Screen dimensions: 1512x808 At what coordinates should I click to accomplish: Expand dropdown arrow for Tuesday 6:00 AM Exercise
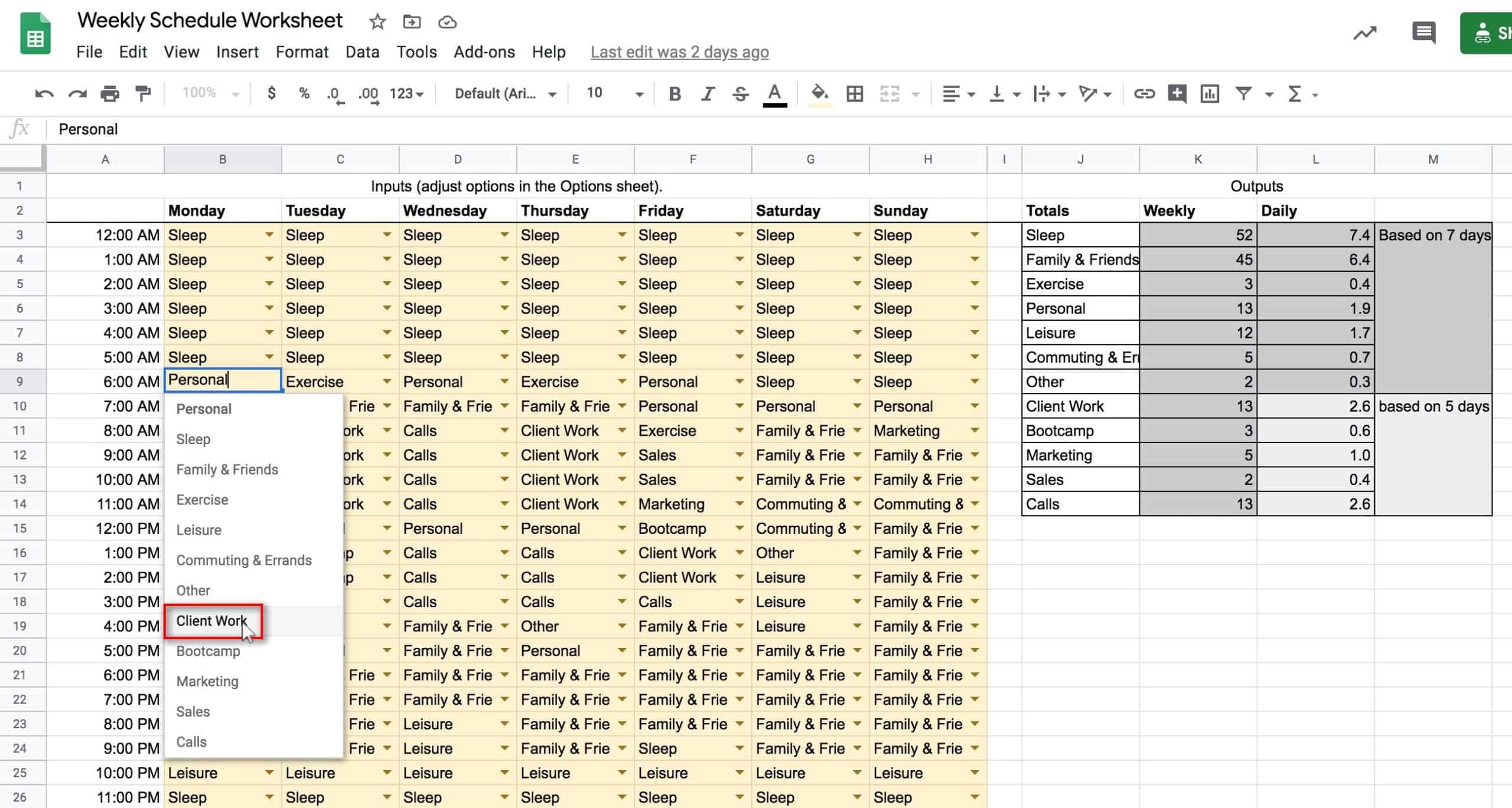[x=387, y=382]
